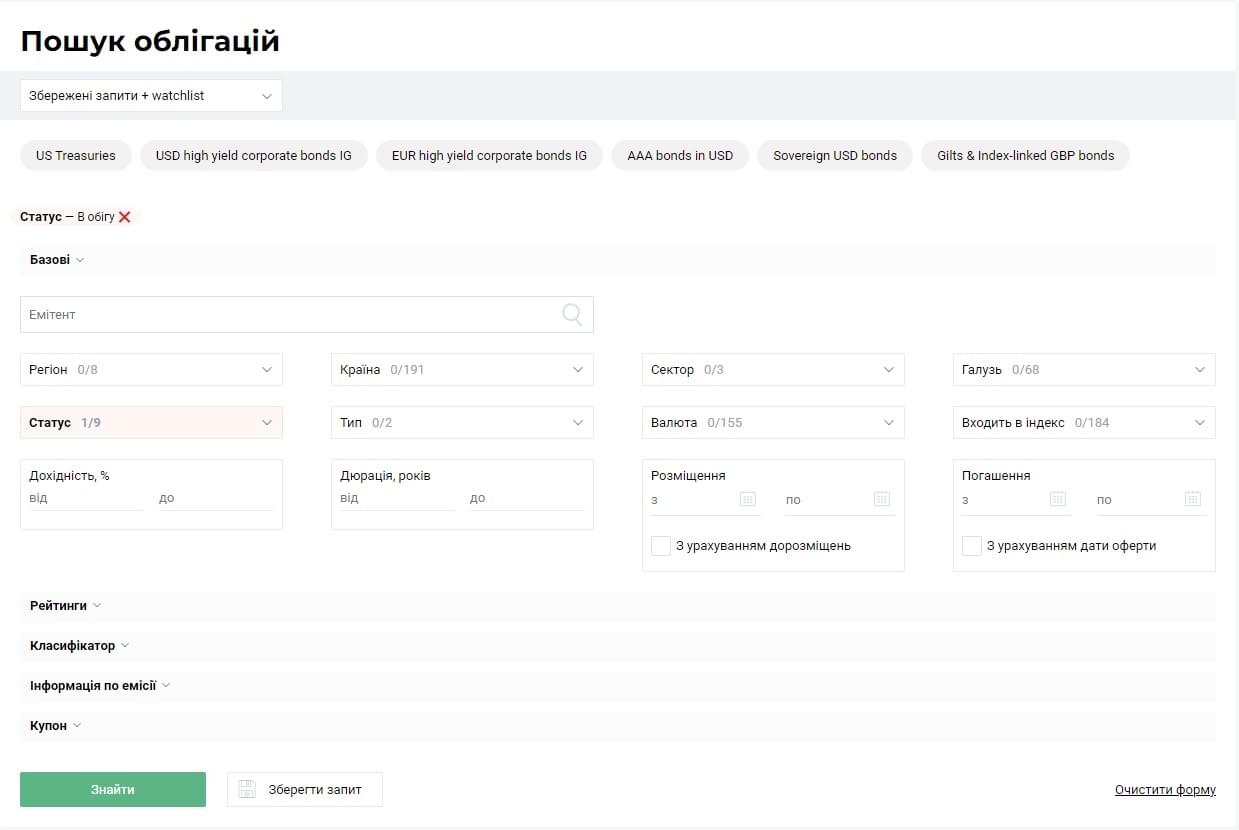Click the Дохідність 'від' input field

pyautogui.click(x=86, y=498)
